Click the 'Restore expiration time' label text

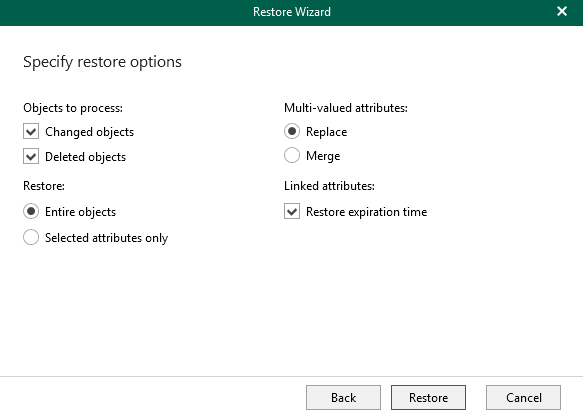point(367,212)
